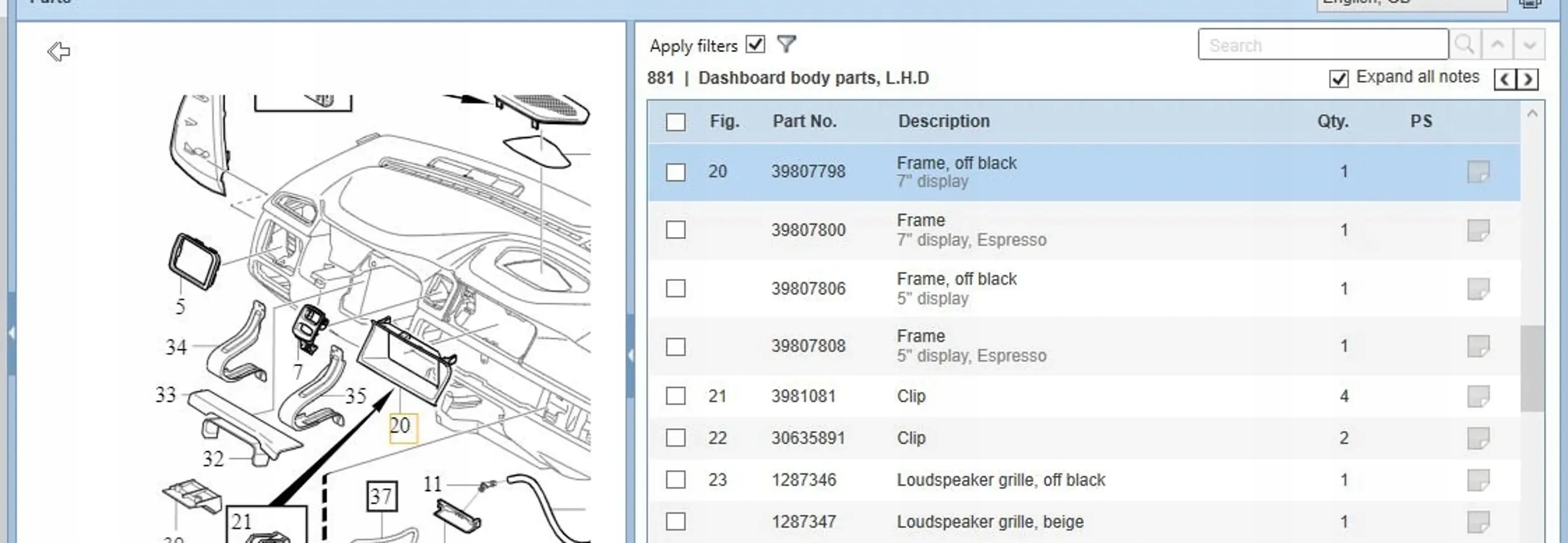This screenshot has width=1568, height=543.
Task: Select part number 3981081
Action: click(803, 396)
